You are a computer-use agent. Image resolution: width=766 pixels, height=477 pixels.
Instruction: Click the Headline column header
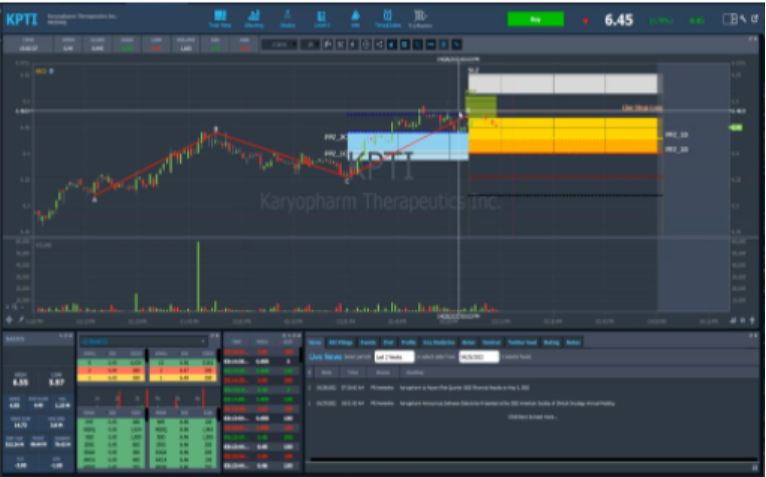coord(414,372)
